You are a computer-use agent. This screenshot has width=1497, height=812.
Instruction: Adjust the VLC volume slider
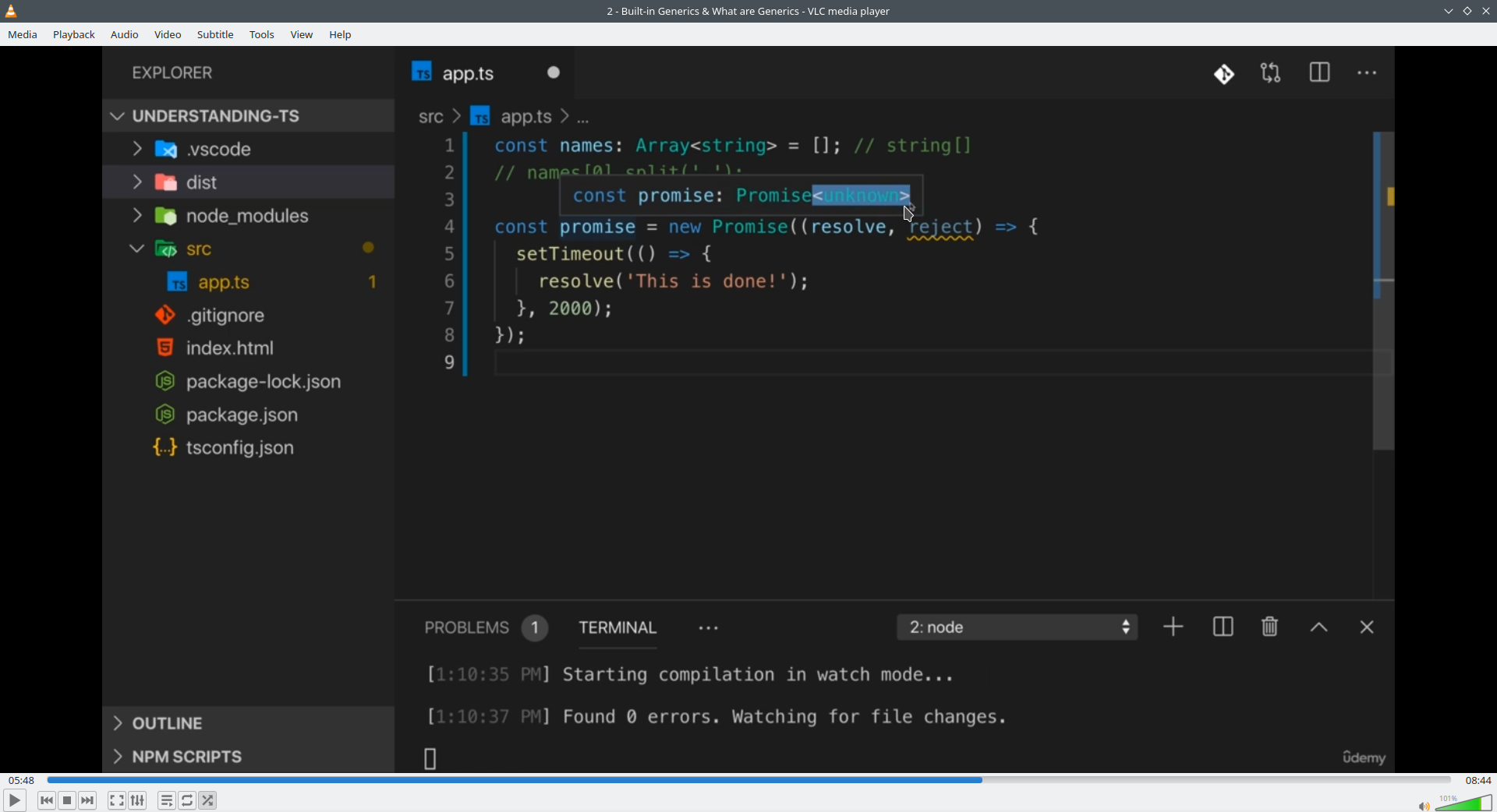click(1464, 803)
